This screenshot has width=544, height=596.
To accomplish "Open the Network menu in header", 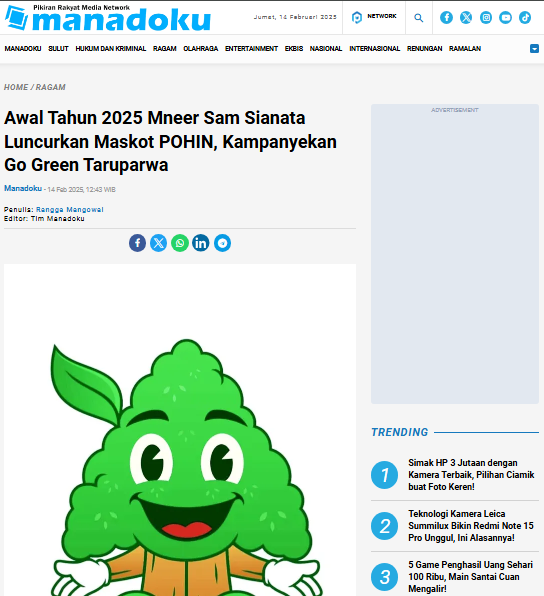I will point(374,17).
